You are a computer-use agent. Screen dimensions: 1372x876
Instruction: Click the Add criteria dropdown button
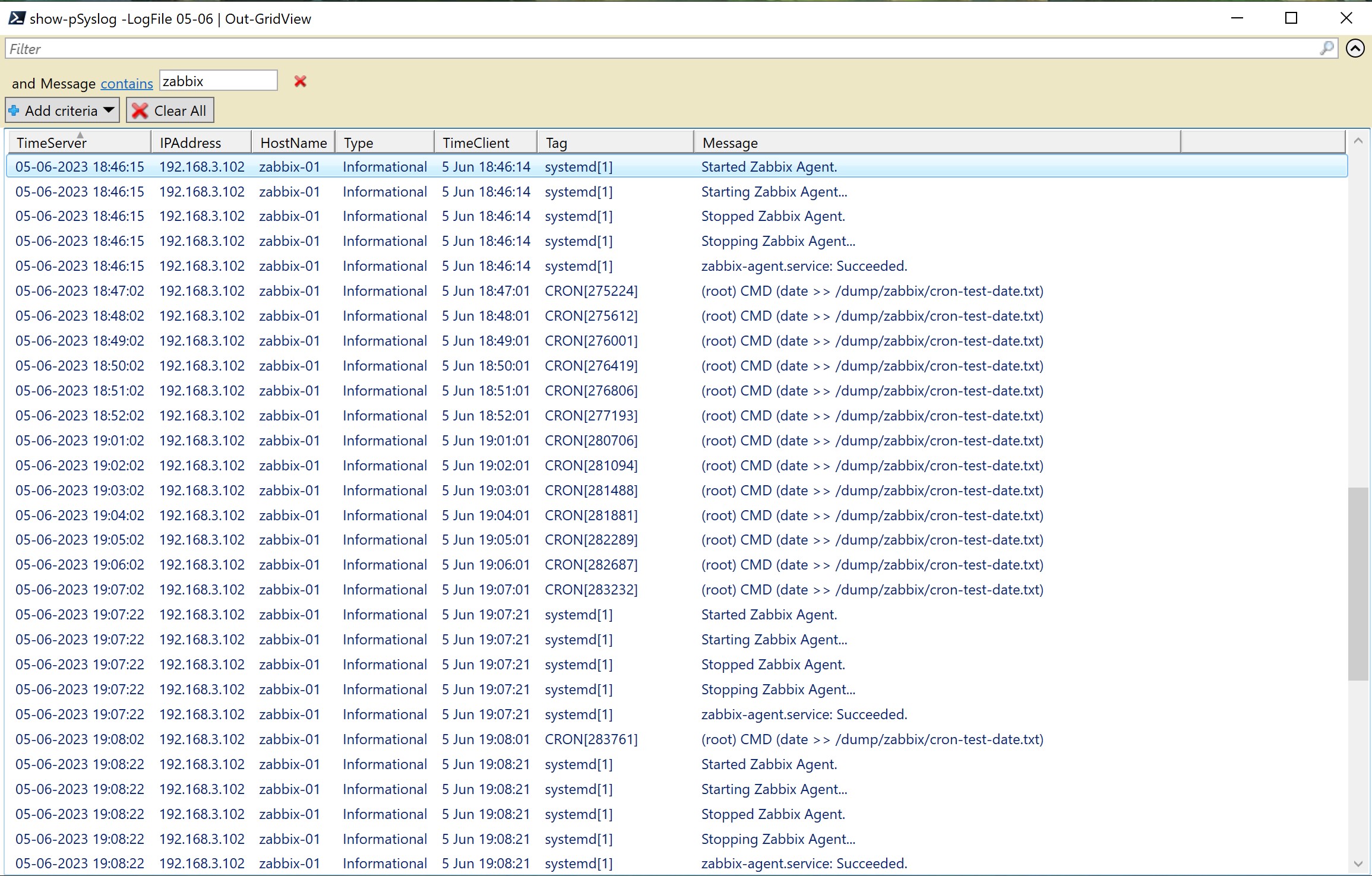63,110
